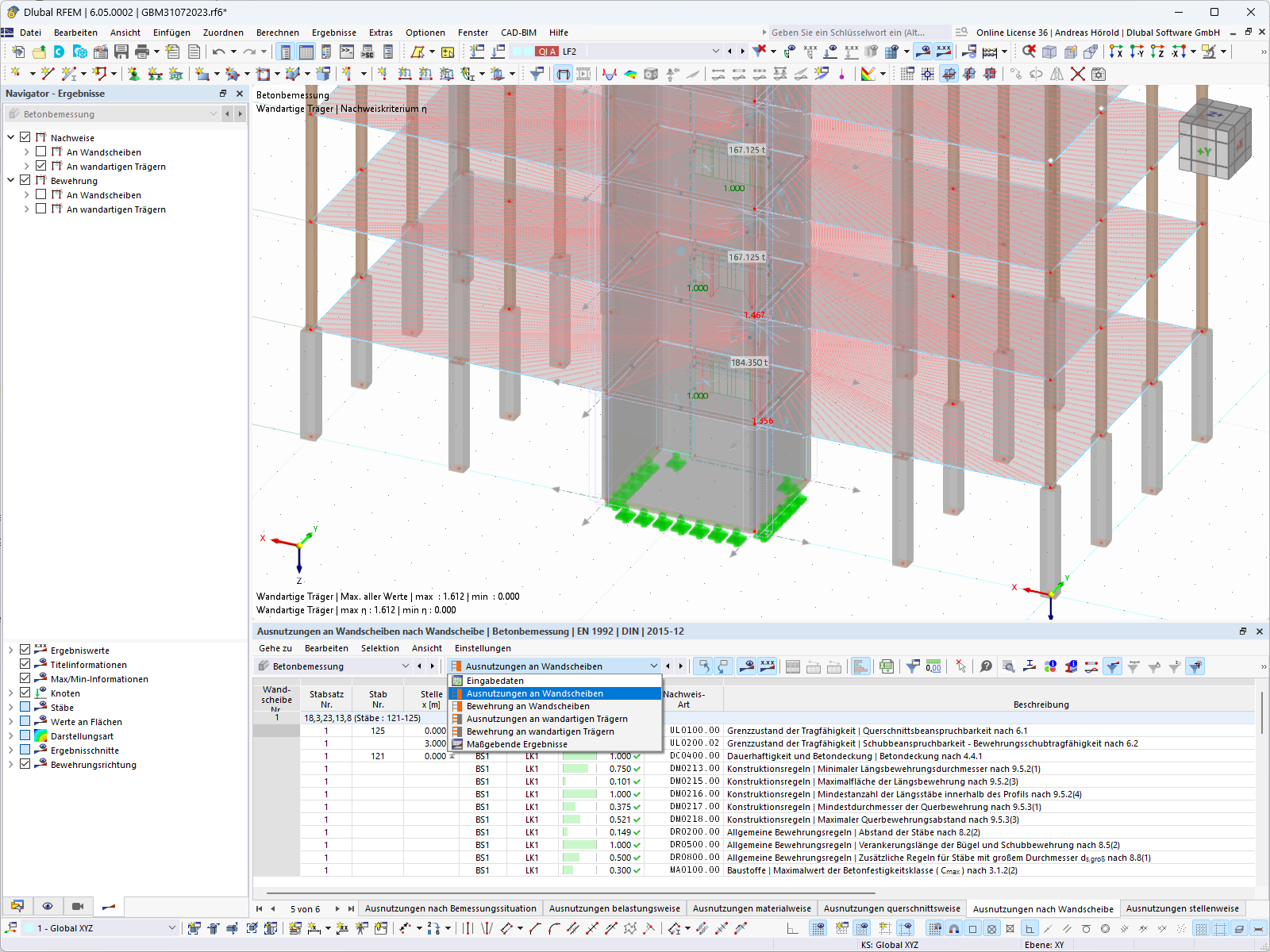This screenshot has height=952, width=1270.
Task: Click the help question mark icon in table toolbar
Action: tap(984, 667)
